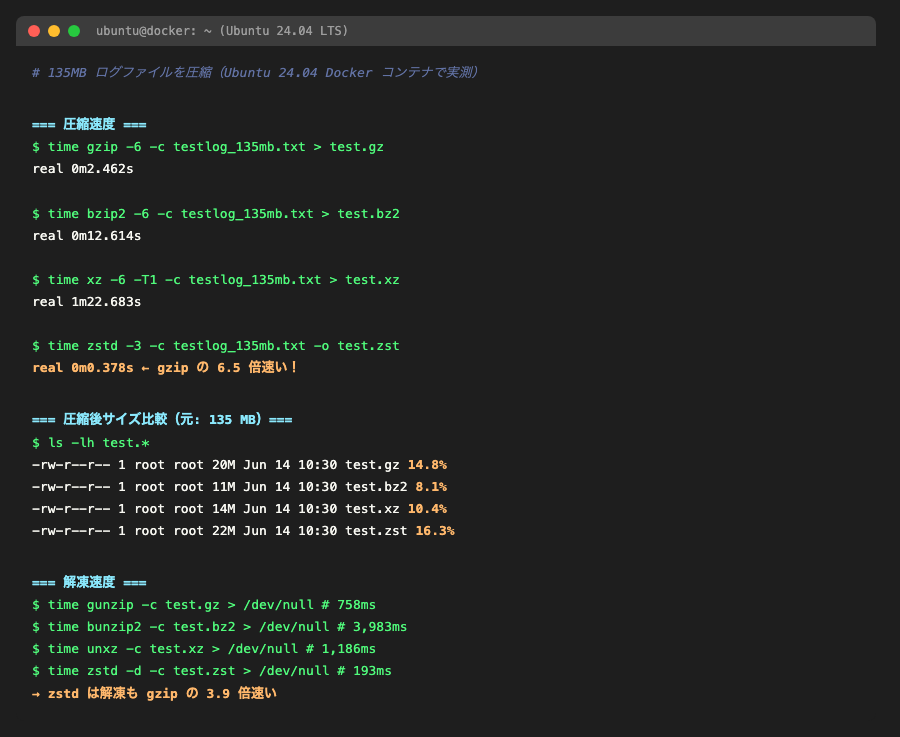Click the 'time gunzip -c test.gz' line
900x737 pixels.
204,604
